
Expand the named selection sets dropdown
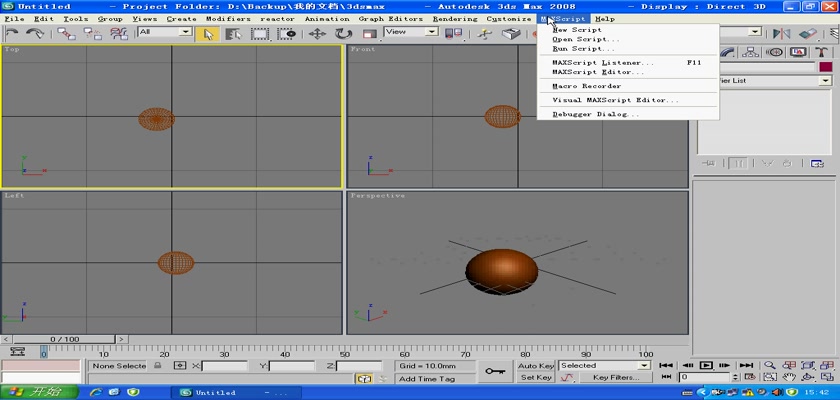coord(755,32)
